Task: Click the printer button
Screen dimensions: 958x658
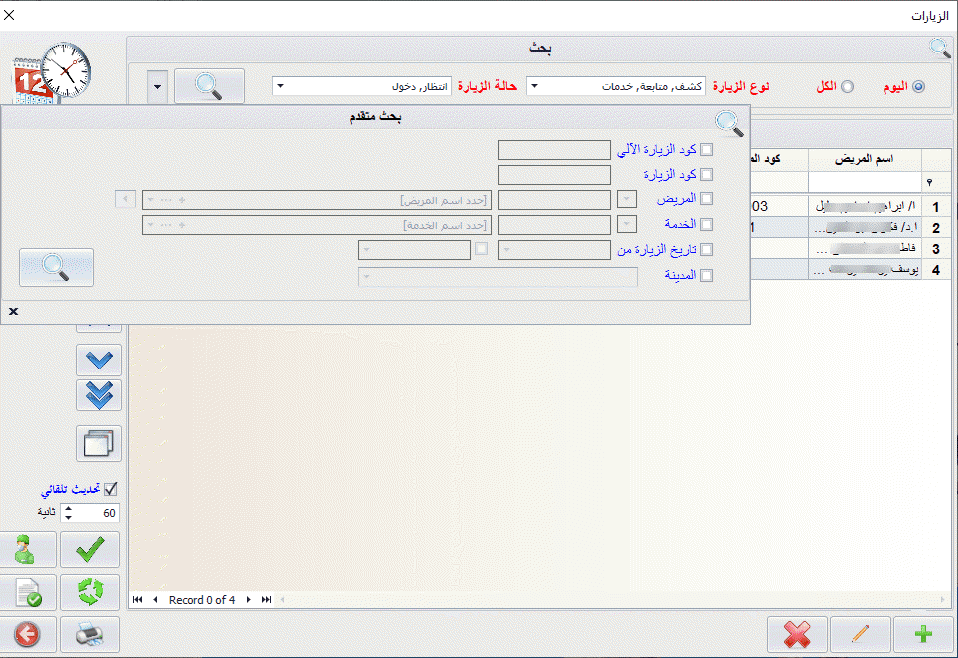Action: pos(90,634)
